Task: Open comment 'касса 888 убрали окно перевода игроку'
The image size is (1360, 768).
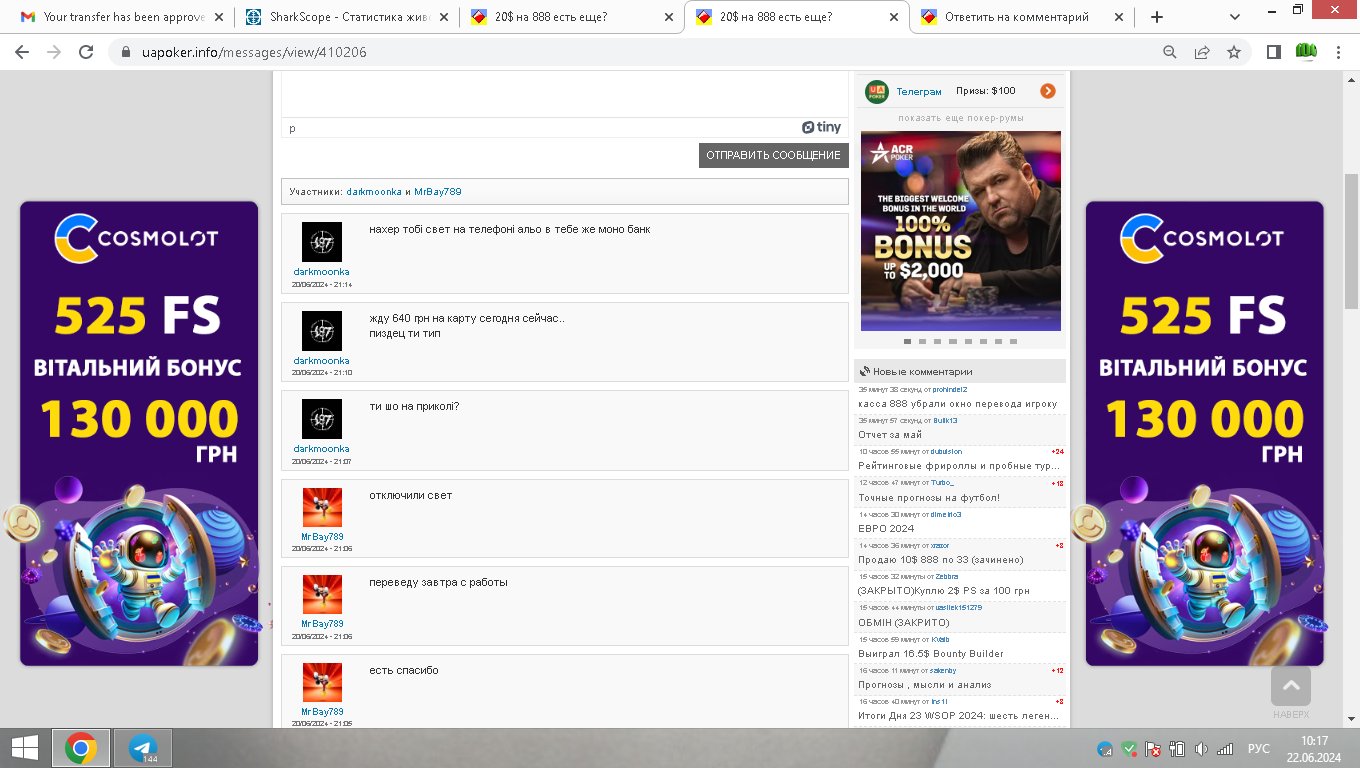Action: click(957, 404)
